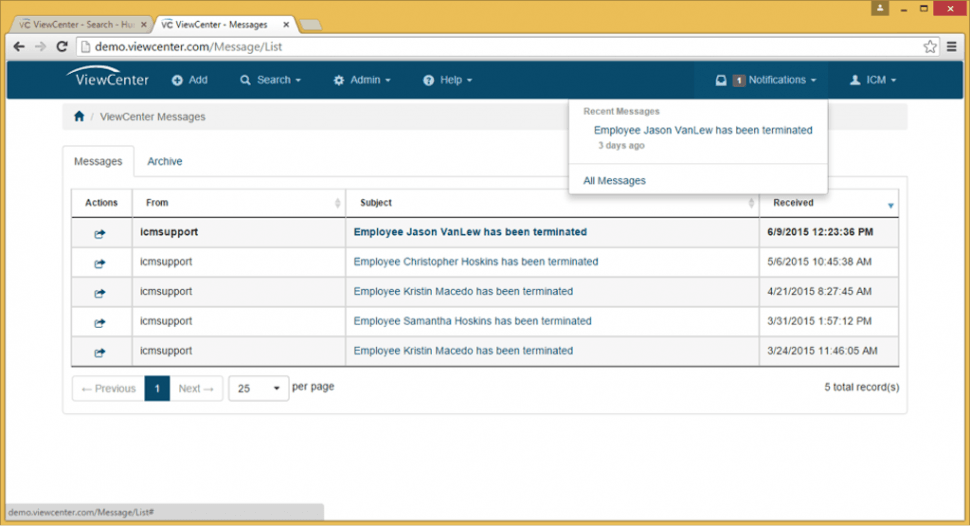Click the Next page button
The image size is (970, 526).
pos(196,388)
